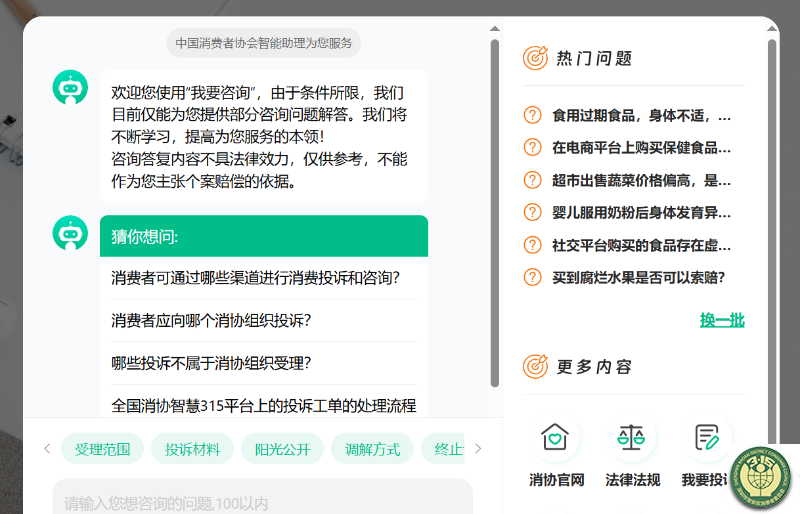800x514 pixels.
Task: Click the robot avatar beside 猜你想问
Action: [70, 233]
